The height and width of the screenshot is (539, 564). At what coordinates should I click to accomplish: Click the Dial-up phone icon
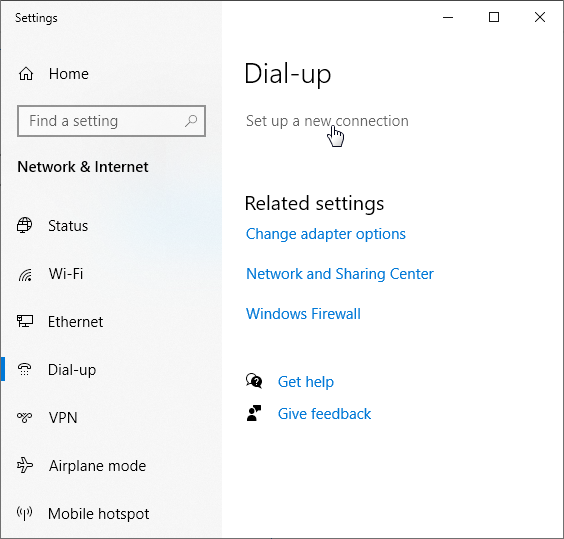click(x=24, y=369)
